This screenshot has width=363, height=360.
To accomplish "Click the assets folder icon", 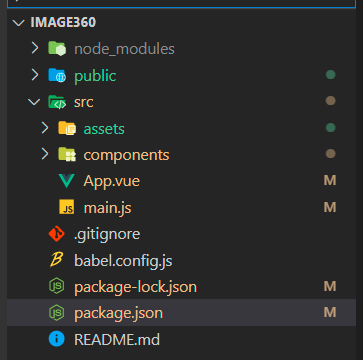I will pyautogui.click(x=67, y=128).
